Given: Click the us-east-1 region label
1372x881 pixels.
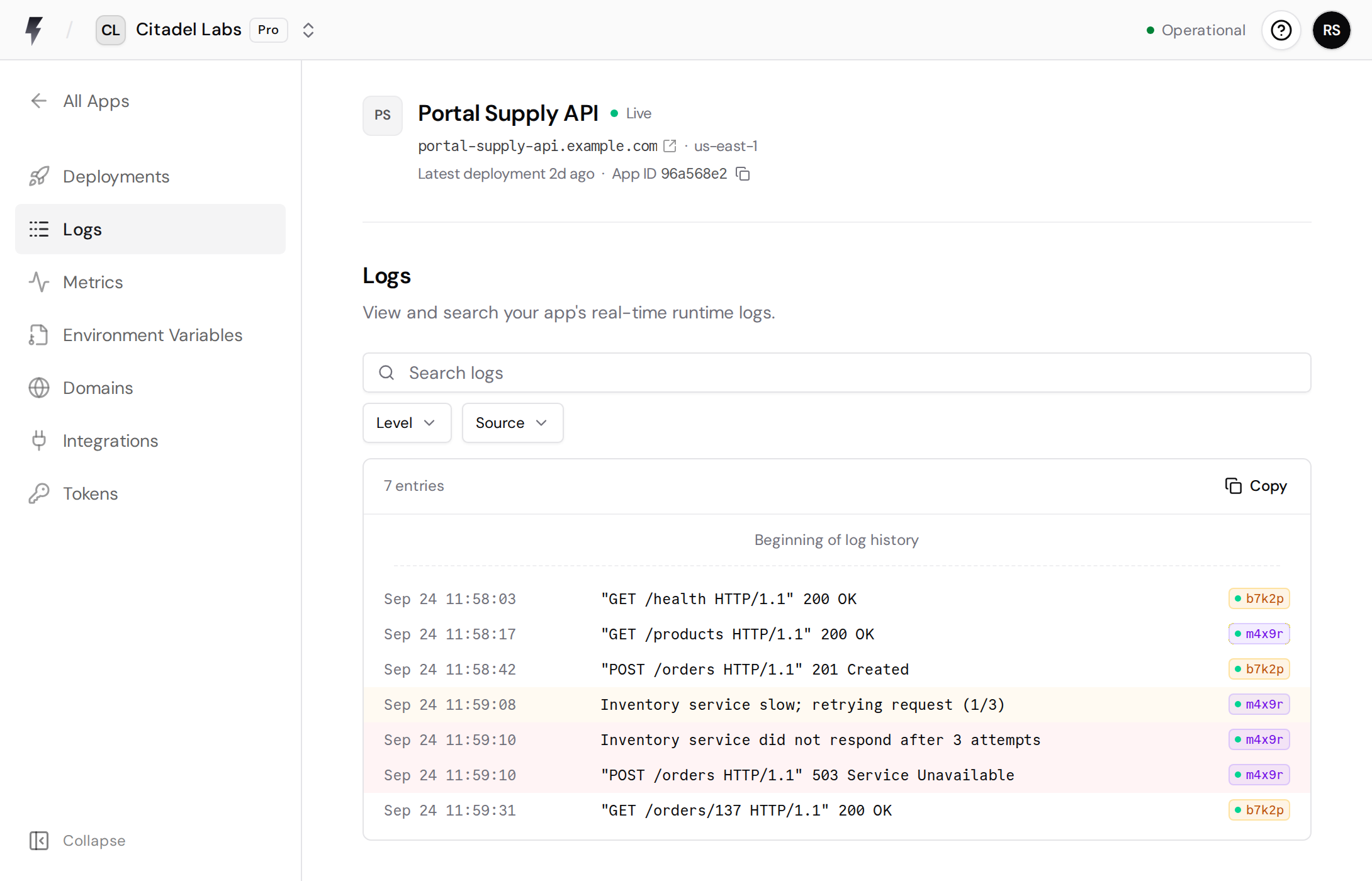Looking at the screenshot, I should tap(726, 146).
